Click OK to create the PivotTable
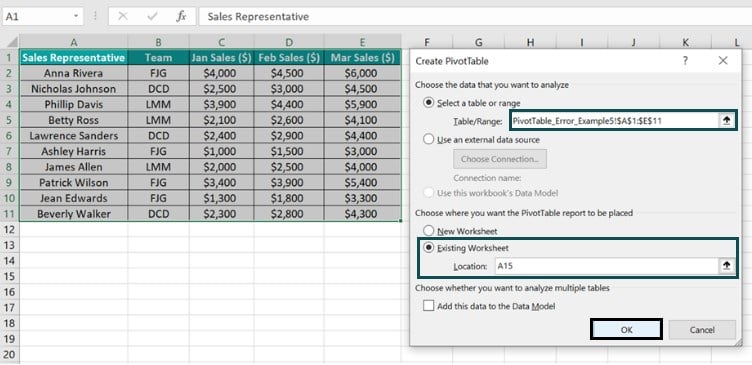This screenshot has height=365, width=752. coord(626,330)
